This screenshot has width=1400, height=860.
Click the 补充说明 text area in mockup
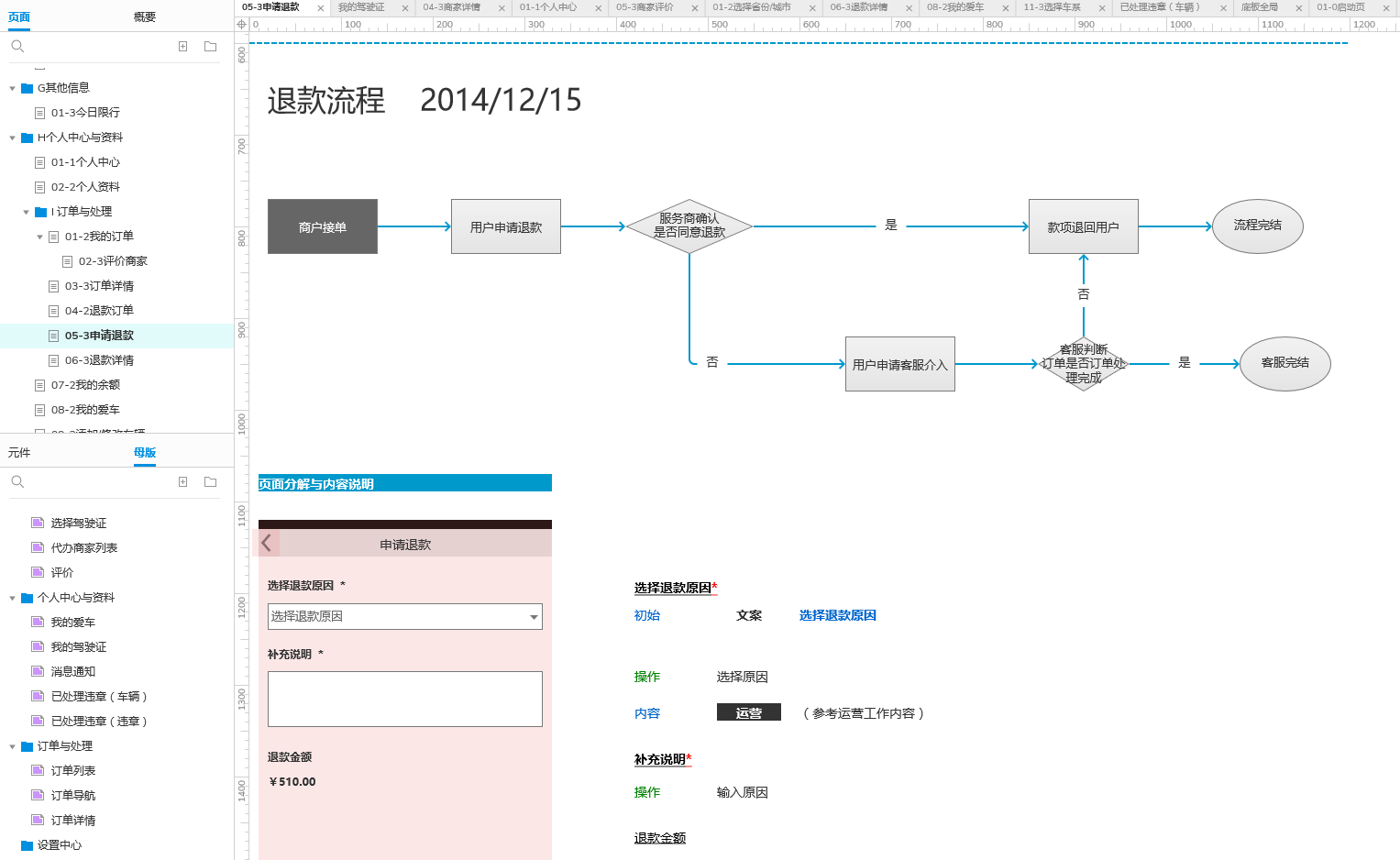coord(405,699)
